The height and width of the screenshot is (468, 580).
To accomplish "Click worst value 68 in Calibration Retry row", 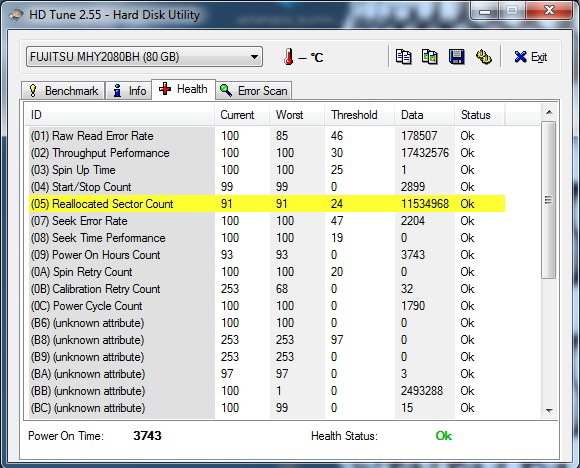I will [282, 289].
